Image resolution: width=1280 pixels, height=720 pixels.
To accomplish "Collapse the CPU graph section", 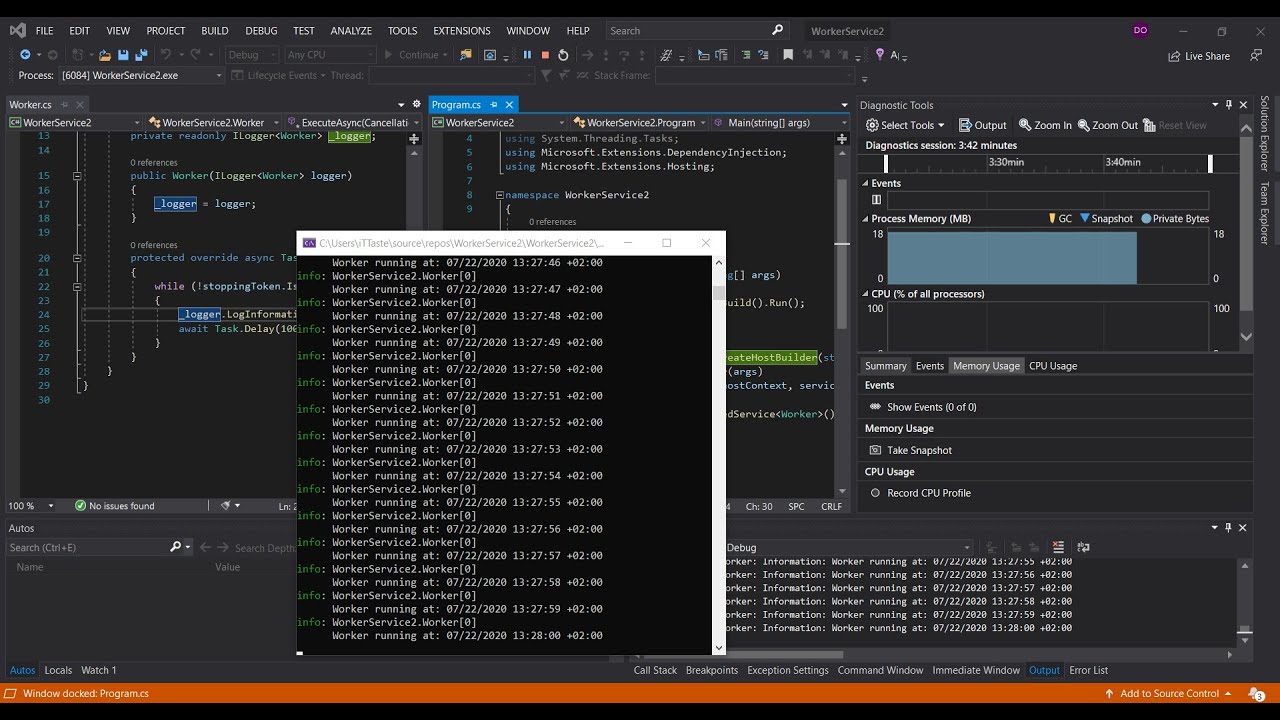I will (x=866, y=294).
